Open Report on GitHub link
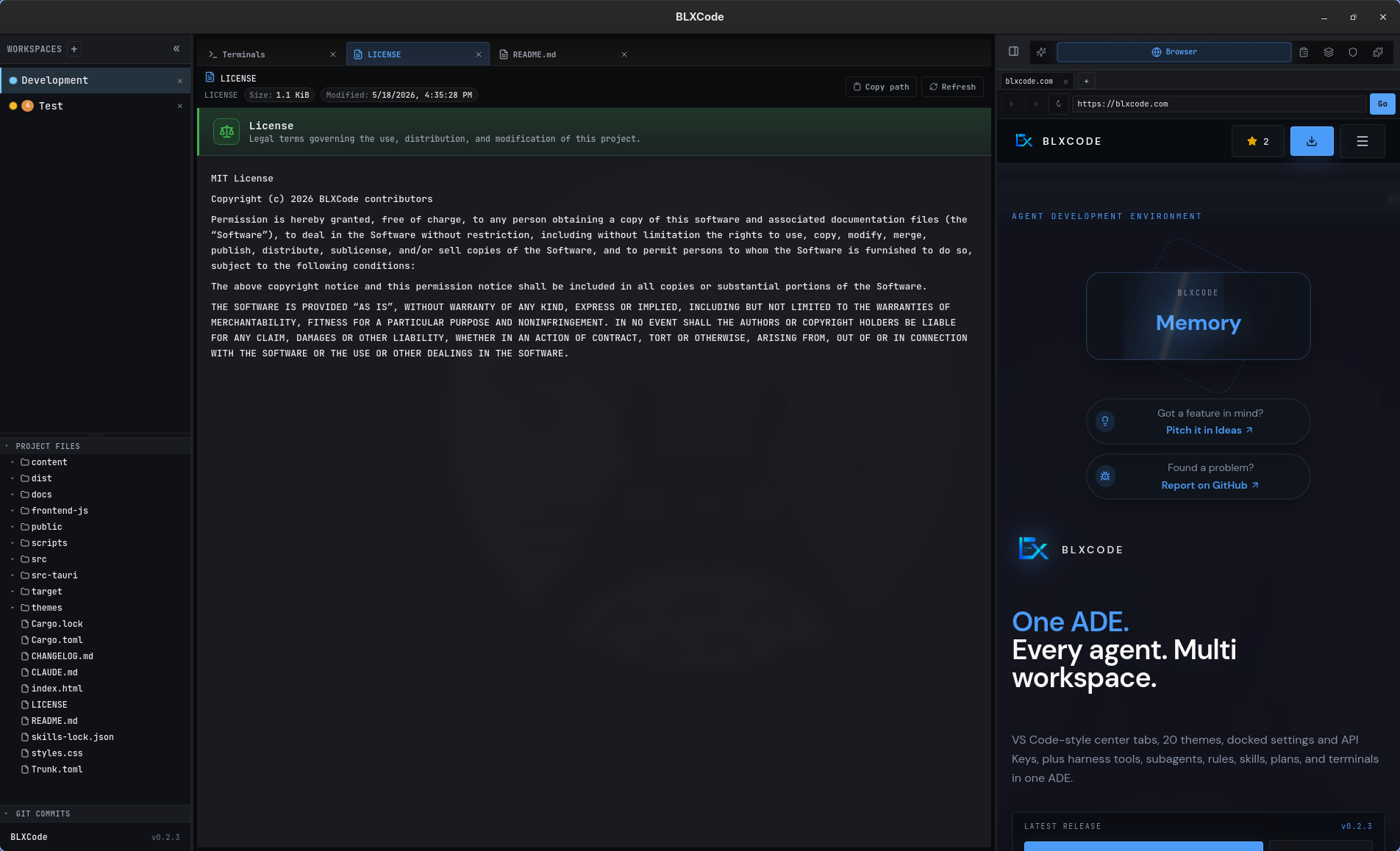This screenshot has width=1400, height=851. [x=1210, y=486]
